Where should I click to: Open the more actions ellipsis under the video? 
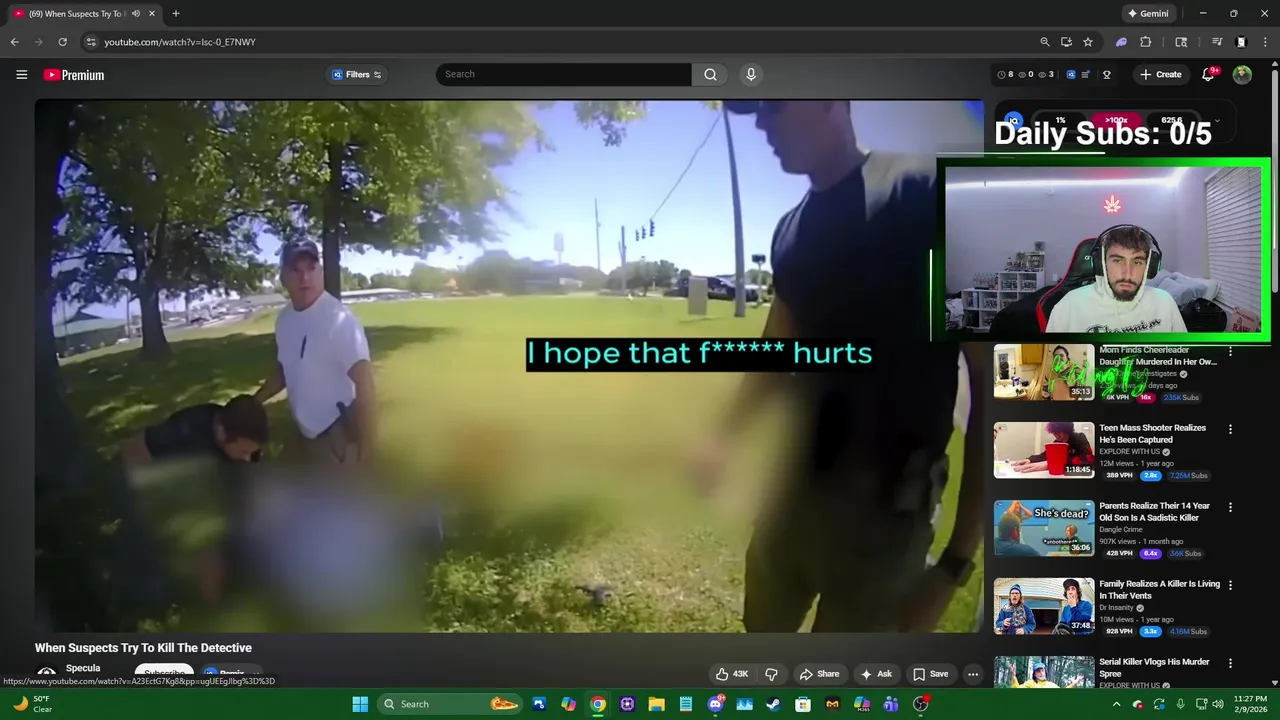(x=972, y=674)
